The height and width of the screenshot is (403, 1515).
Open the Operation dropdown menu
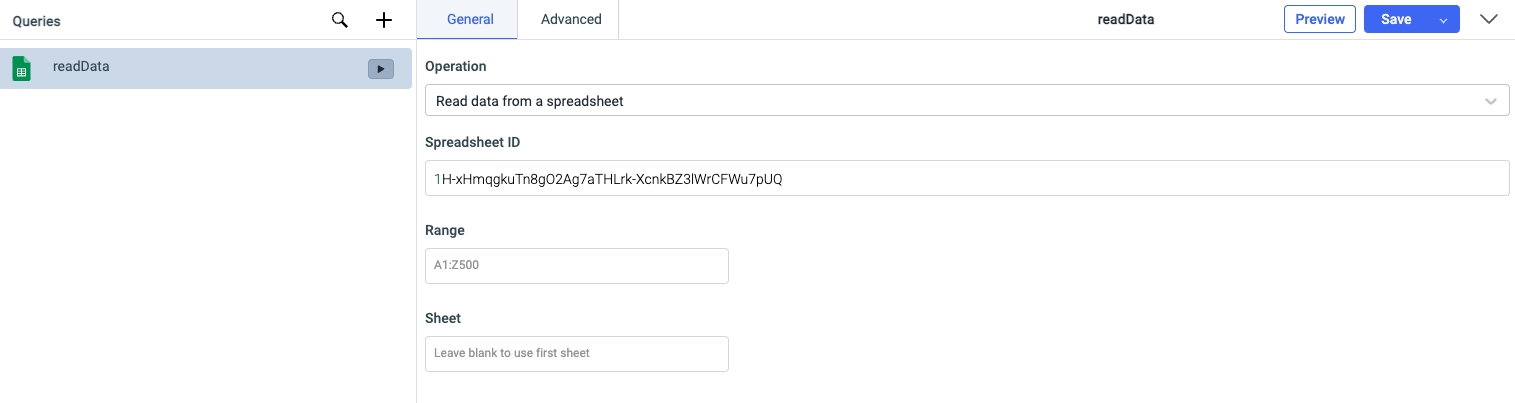tap(950, 101)
